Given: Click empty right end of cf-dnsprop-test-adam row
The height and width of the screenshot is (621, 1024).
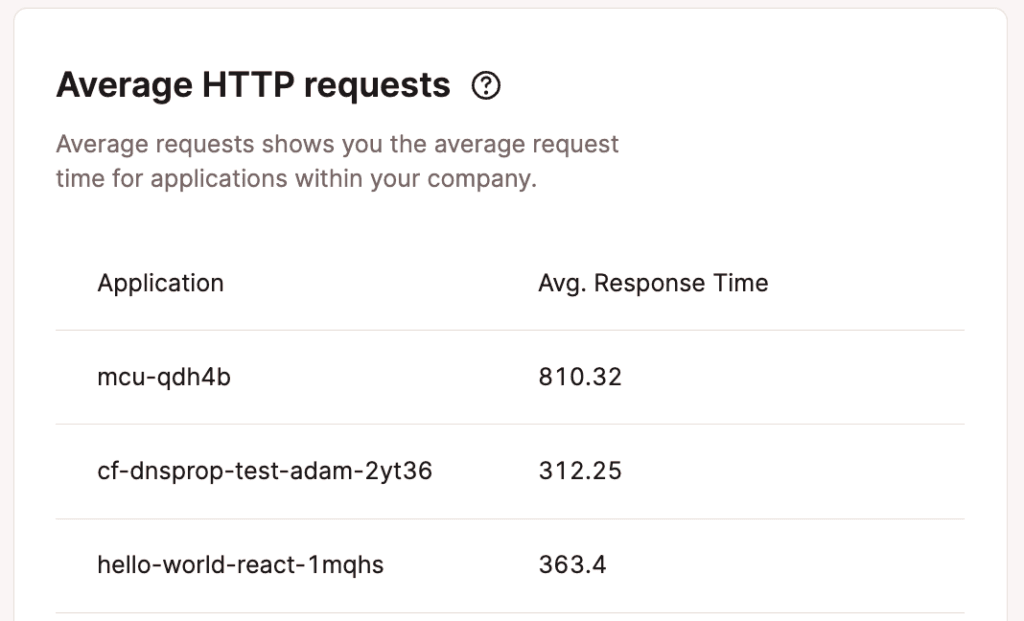Looking at the screenshot, I should click(880, 471).
